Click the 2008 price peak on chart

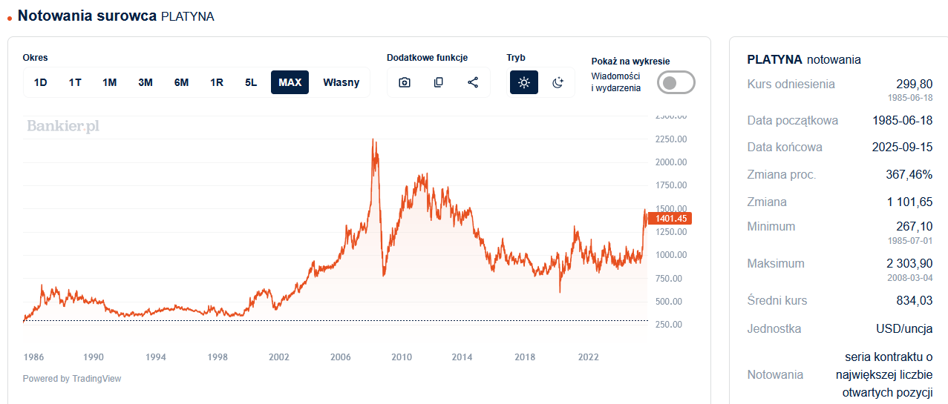click(x=374, y=143)
